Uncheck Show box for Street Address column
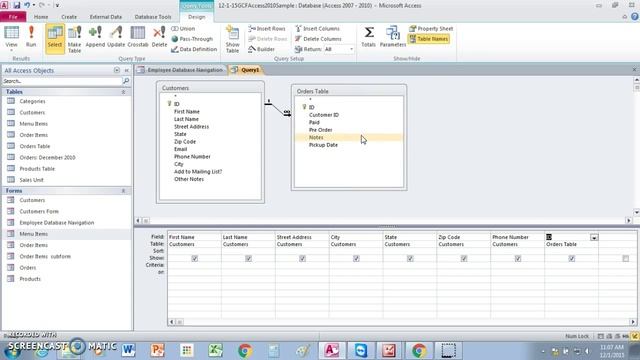The width and height of the screenshot is (640, 360). tap(302, 258)
